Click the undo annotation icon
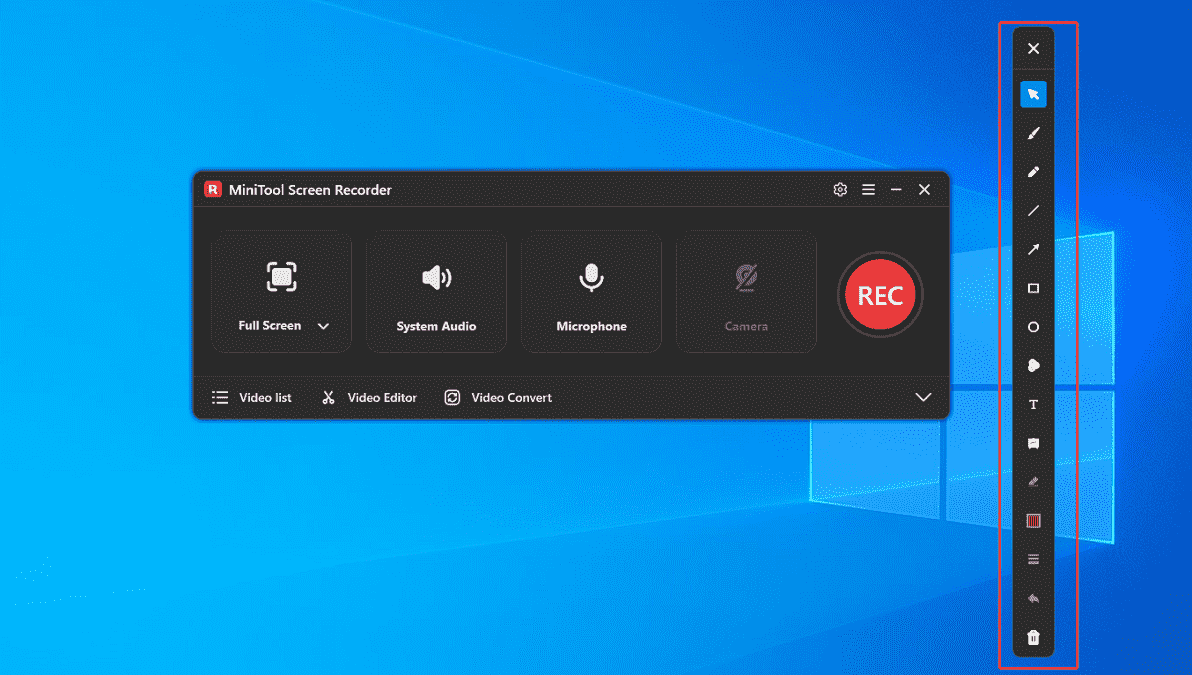The width and height of the screenshot is (1192, 675). pos(1033,597)
